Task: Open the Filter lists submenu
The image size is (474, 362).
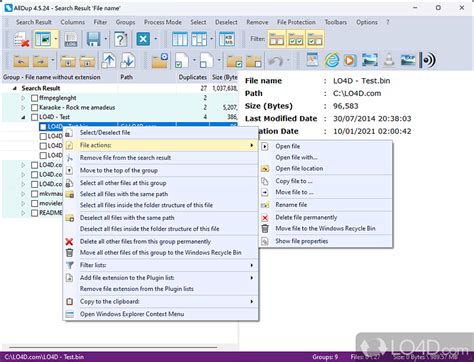Action: [161, 265]
